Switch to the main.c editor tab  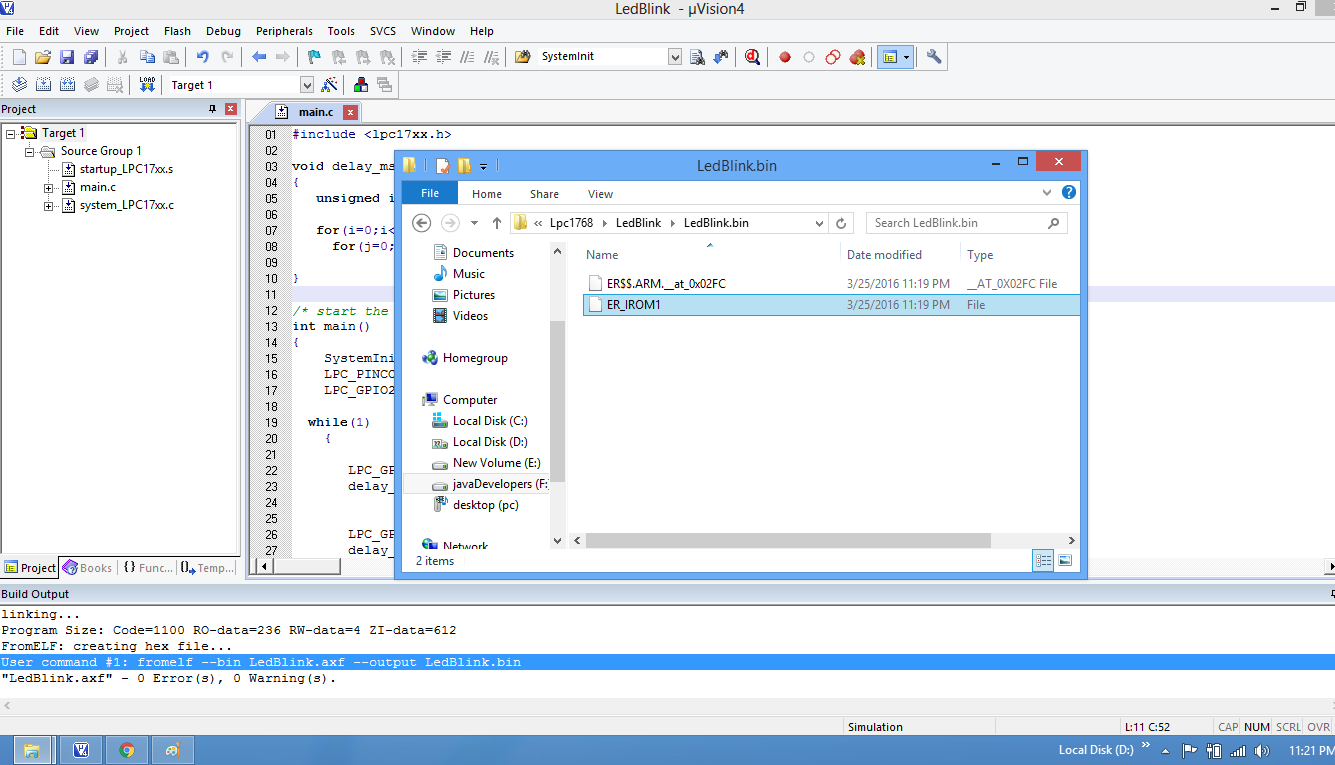pyautogui.click(x=316, y=112)
